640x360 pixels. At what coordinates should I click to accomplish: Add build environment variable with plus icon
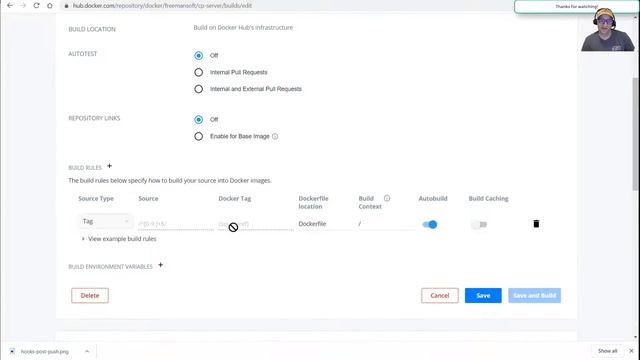tap(160, 265)
